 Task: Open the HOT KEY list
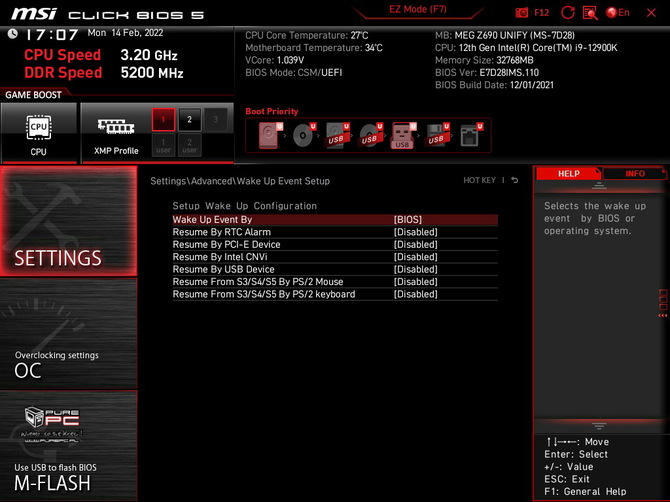pyautogui.click(x=479, y=180)
